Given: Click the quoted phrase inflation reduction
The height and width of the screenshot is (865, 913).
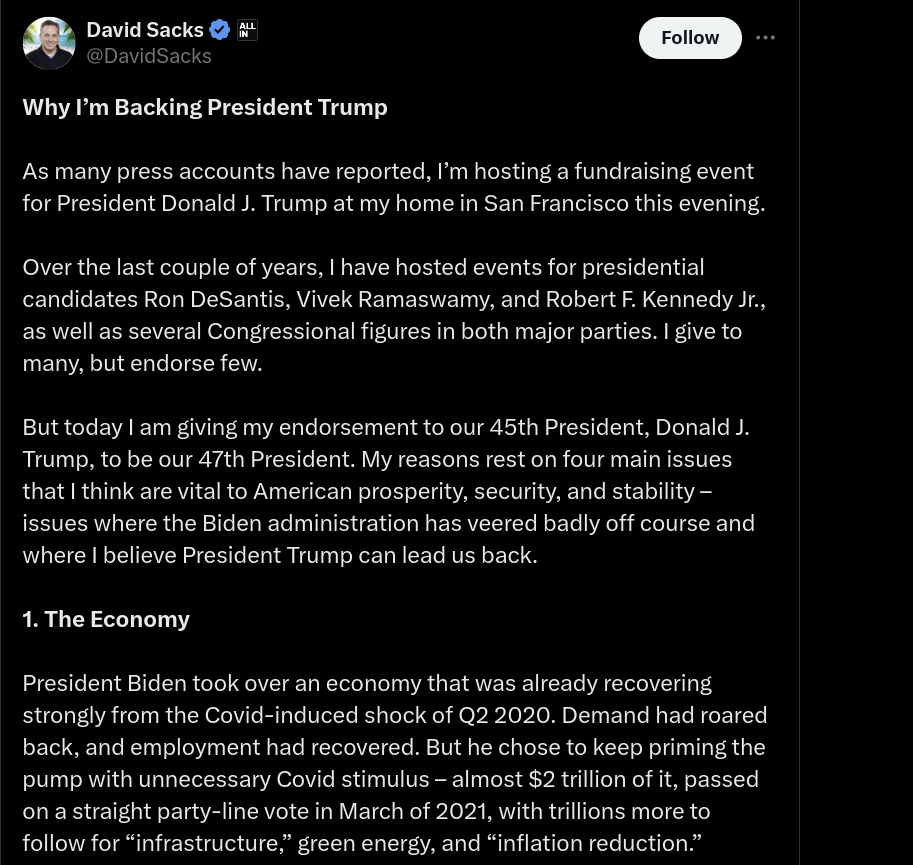Looking at the screenshot, I should (x=599, y=843).
